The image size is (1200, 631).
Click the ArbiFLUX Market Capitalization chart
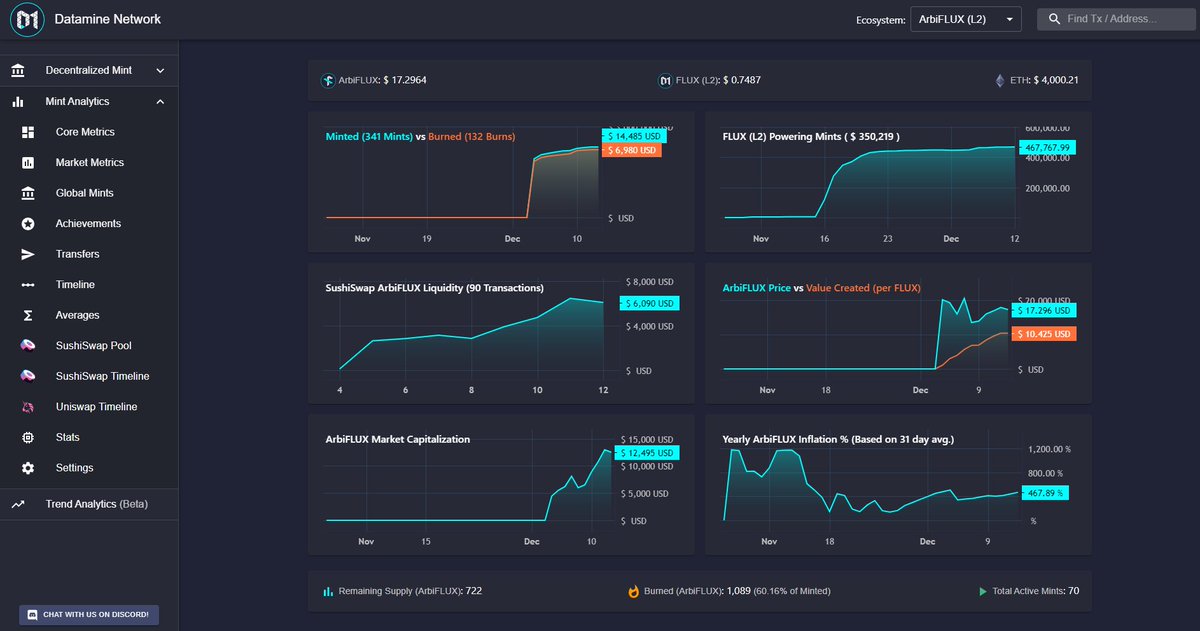coord(501,485)
